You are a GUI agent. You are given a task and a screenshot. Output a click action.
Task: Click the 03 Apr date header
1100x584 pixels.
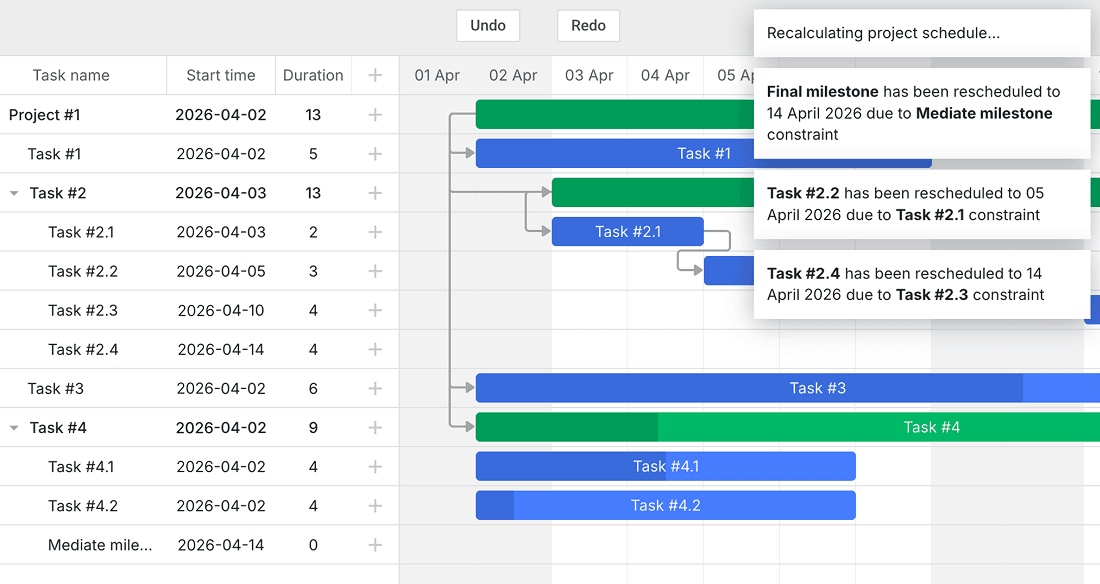(x=589, y=75)
